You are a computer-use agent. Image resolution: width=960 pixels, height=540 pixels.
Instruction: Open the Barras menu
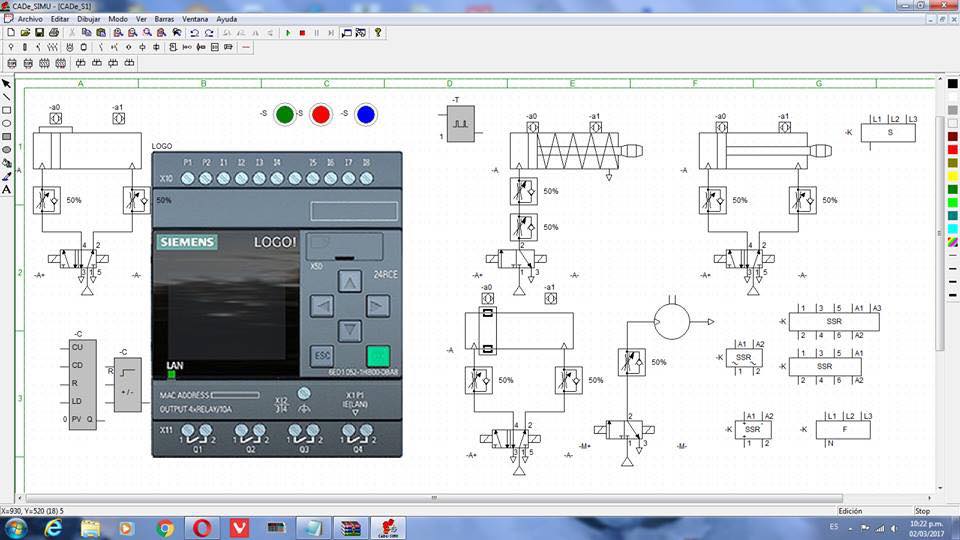[x=164, y=19]
